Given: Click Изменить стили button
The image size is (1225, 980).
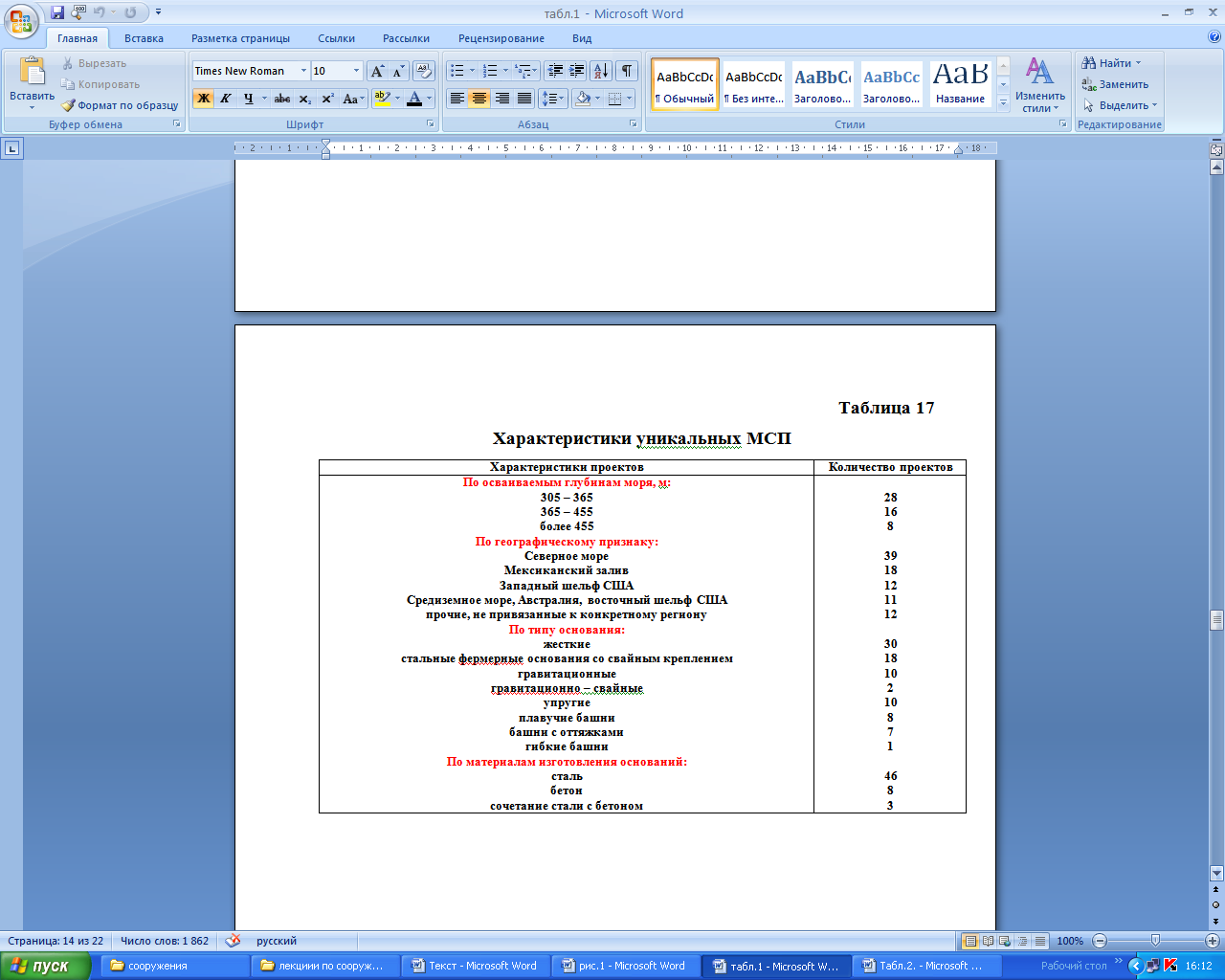Looking at the screenshot, I should [1040, 84].
